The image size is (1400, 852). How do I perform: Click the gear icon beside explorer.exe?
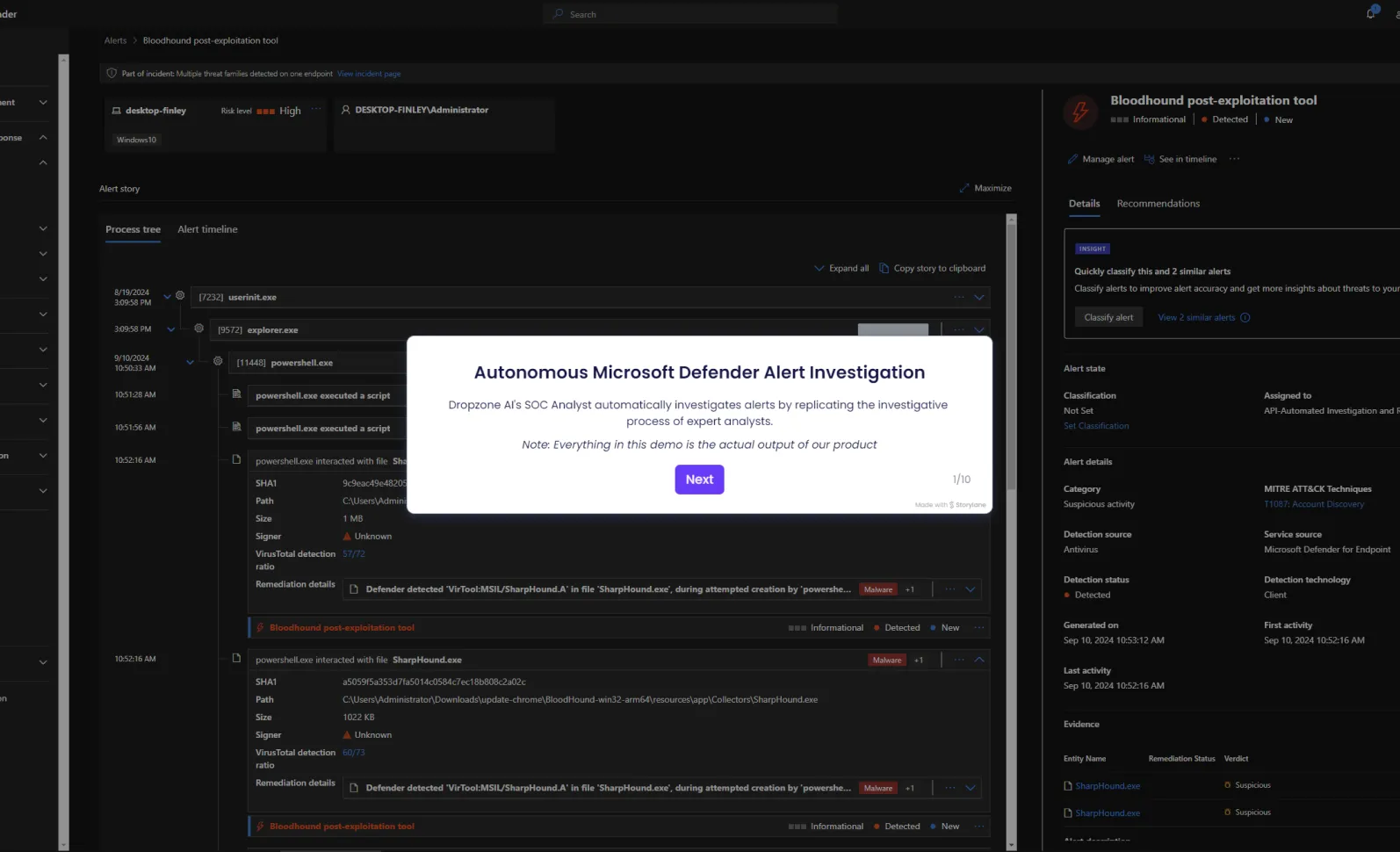[x=199, y=329]
